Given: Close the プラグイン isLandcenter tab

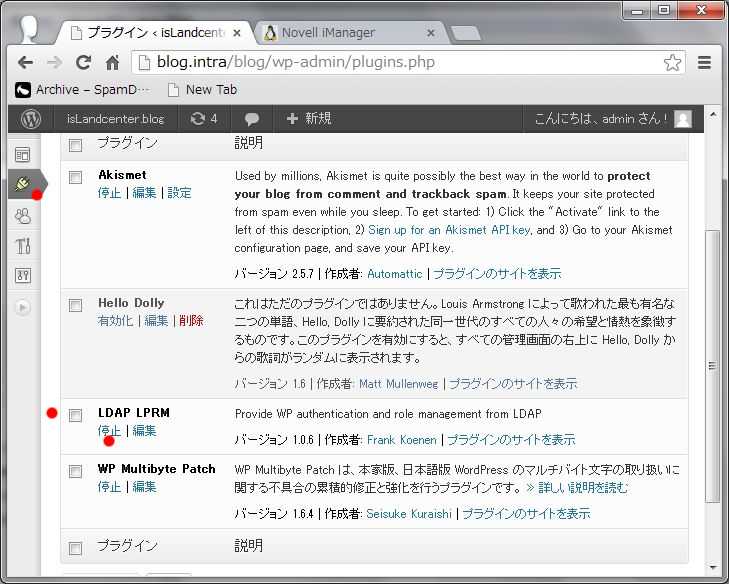Looking at the screenshot, I should click(237, 33).
